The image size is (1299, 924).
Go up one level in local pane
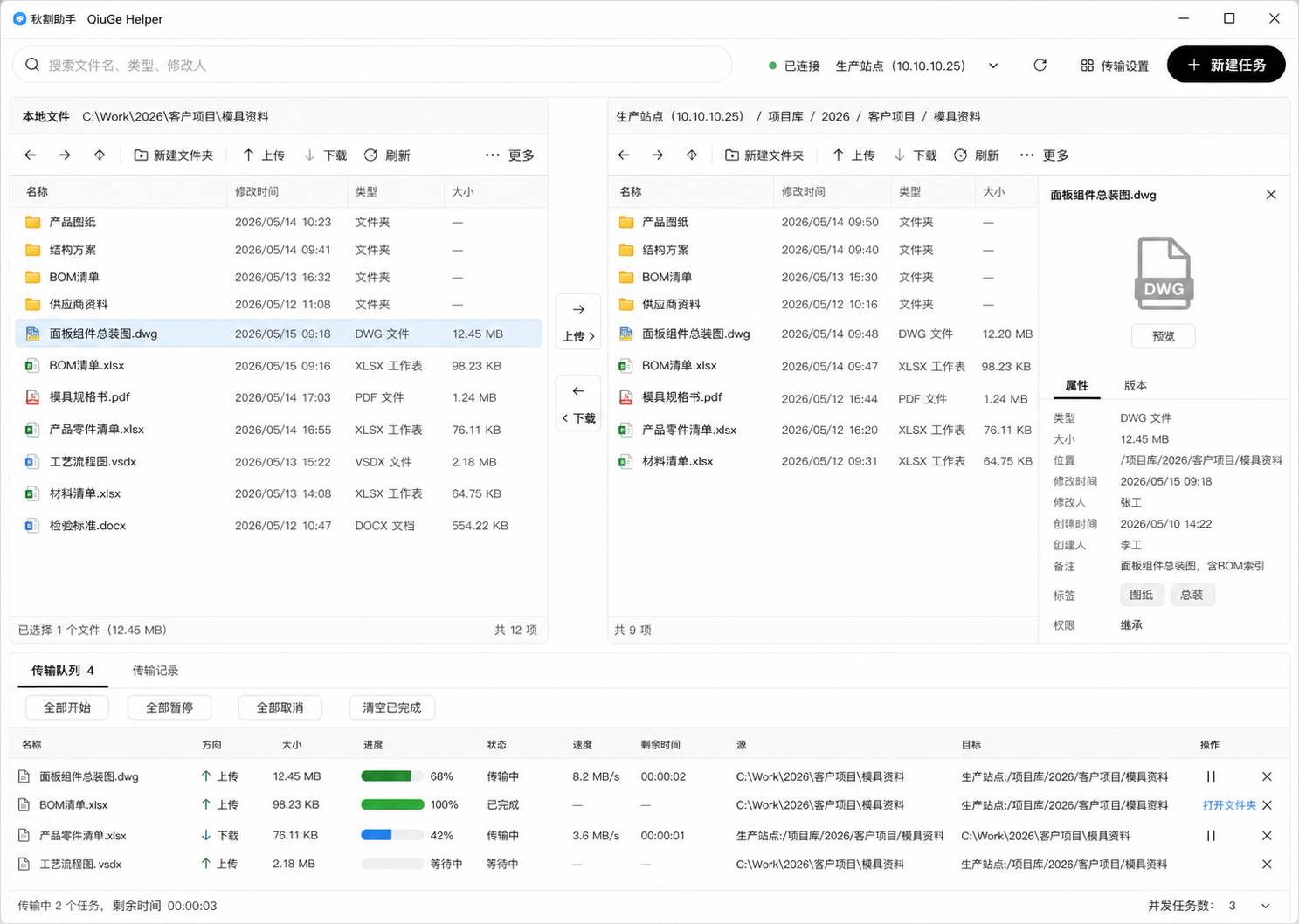100,155
